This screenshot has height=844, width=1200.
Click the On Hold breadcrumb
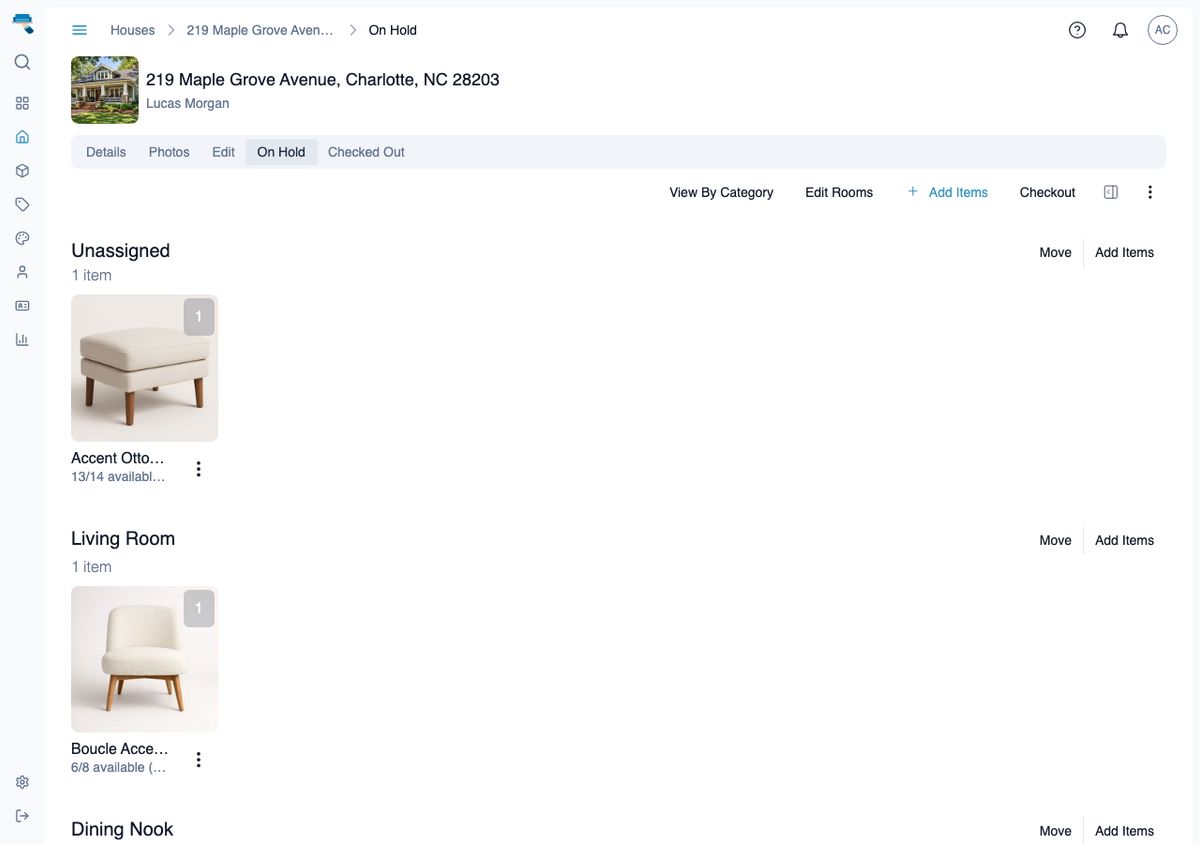(x=392, y=30)
